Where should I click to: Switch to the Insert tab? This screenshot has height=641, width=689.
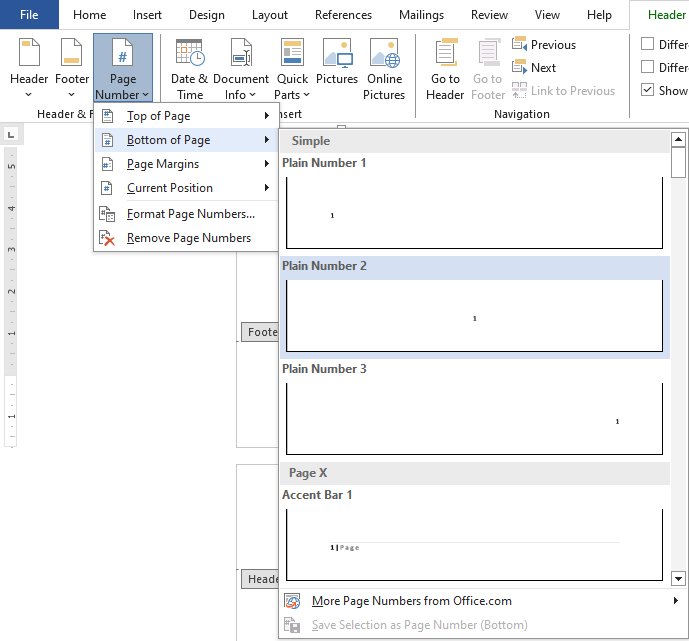pos(147,14)
